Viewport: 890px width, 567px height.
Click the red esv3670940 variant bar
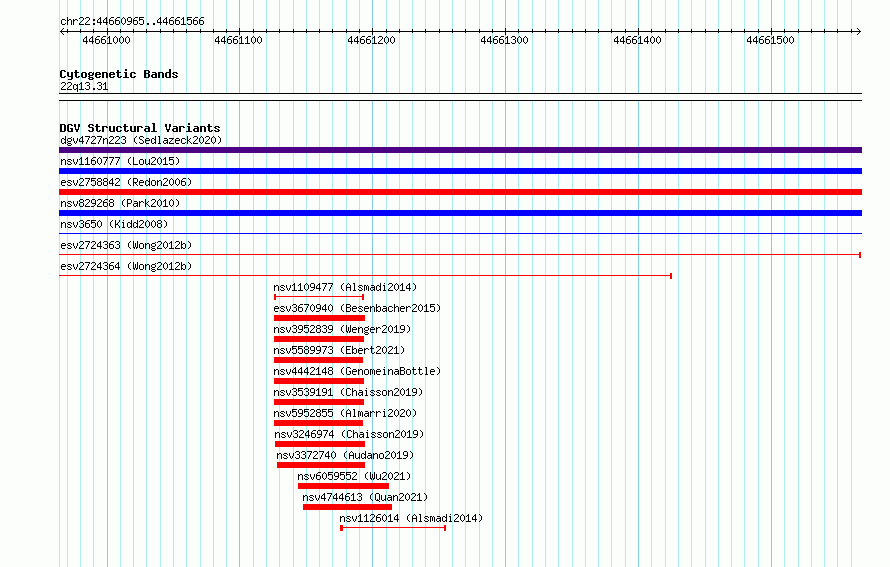pyautogui.click(x=319, y=318)
